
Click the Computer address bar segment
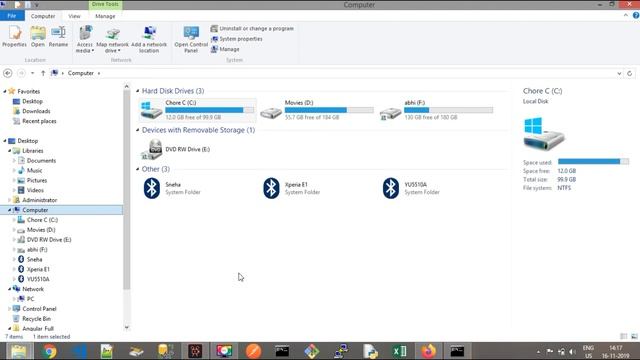coord(81,73)
